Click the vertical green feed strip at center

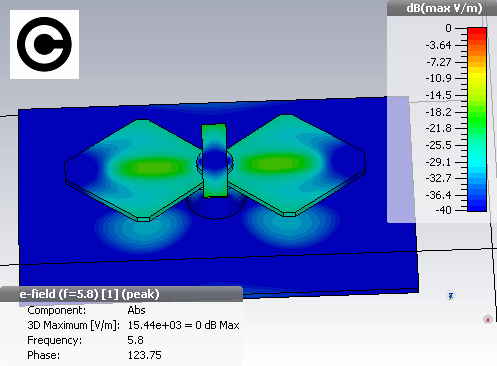point(214,161)
